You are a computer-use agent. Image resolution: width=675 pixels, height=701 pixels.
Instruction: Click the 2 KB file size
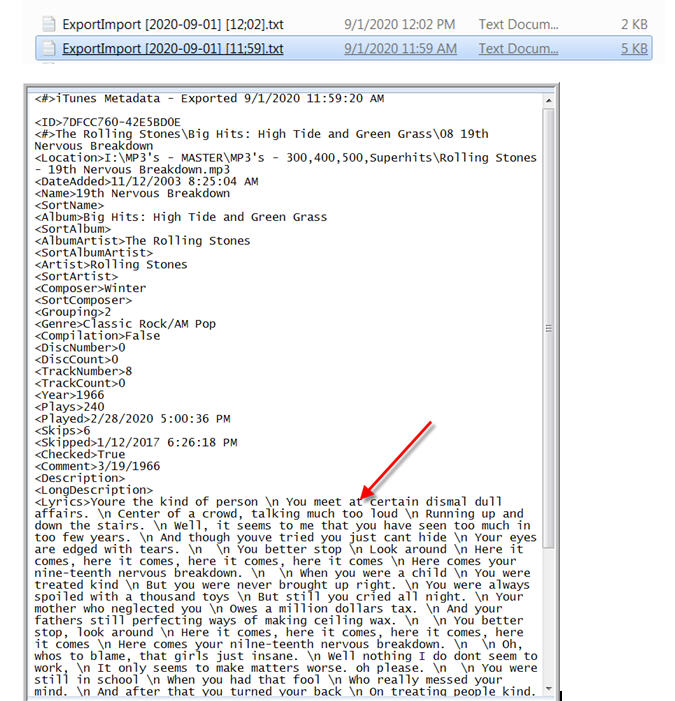click(x=634, y=24)
